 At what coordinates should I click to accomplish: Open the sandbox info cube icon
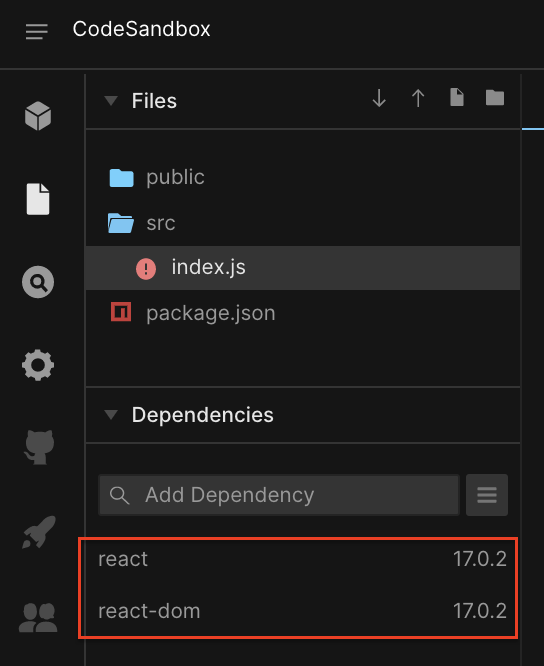[x=38, y=116]
